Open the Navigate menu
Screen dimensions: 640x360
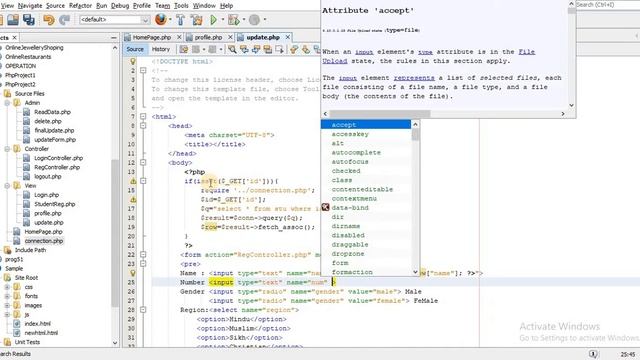point(30,6)
